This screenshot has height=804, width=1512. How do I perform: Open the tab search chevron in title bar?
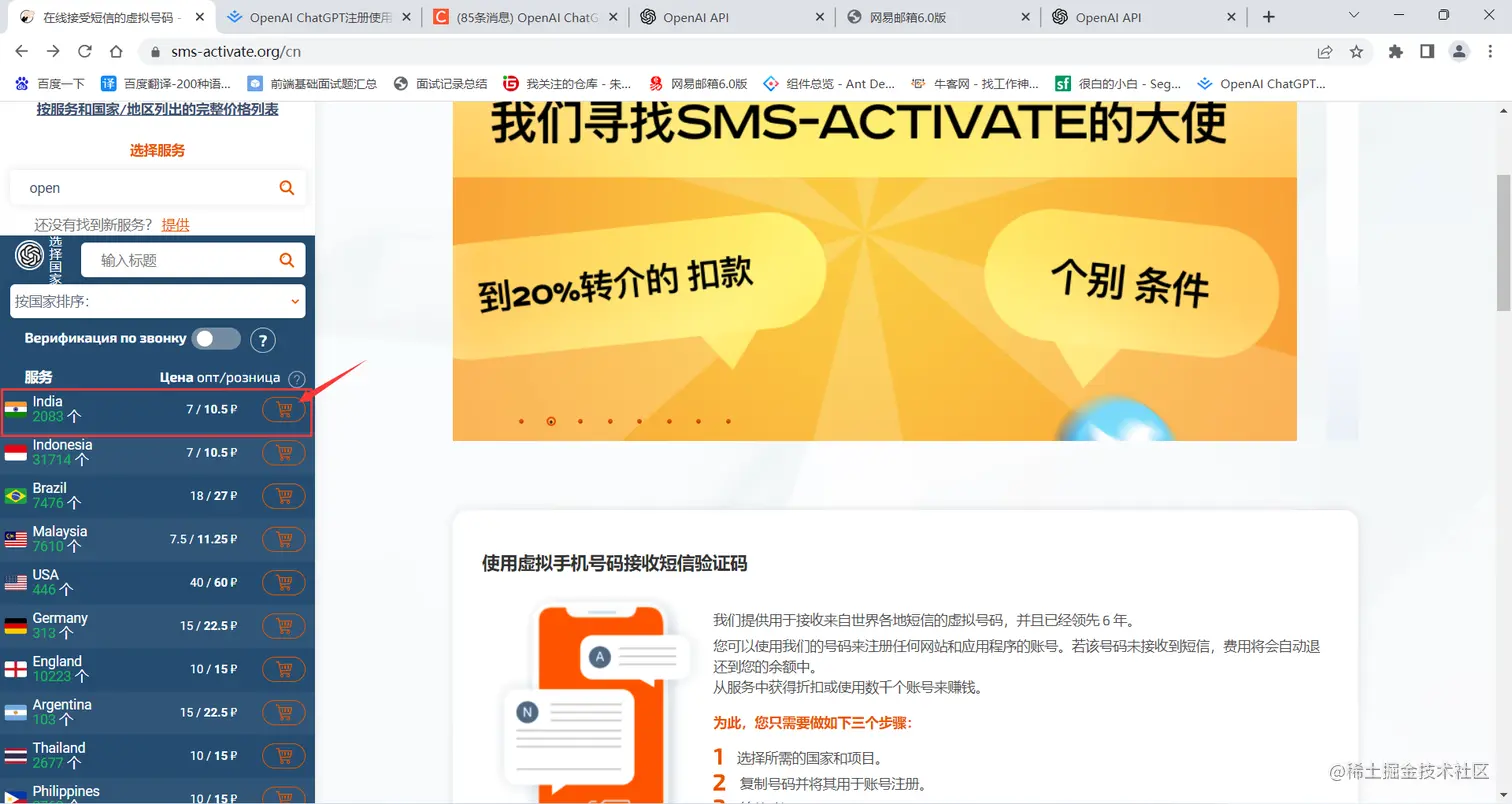pyautogui.click(x=1354, y=15)
